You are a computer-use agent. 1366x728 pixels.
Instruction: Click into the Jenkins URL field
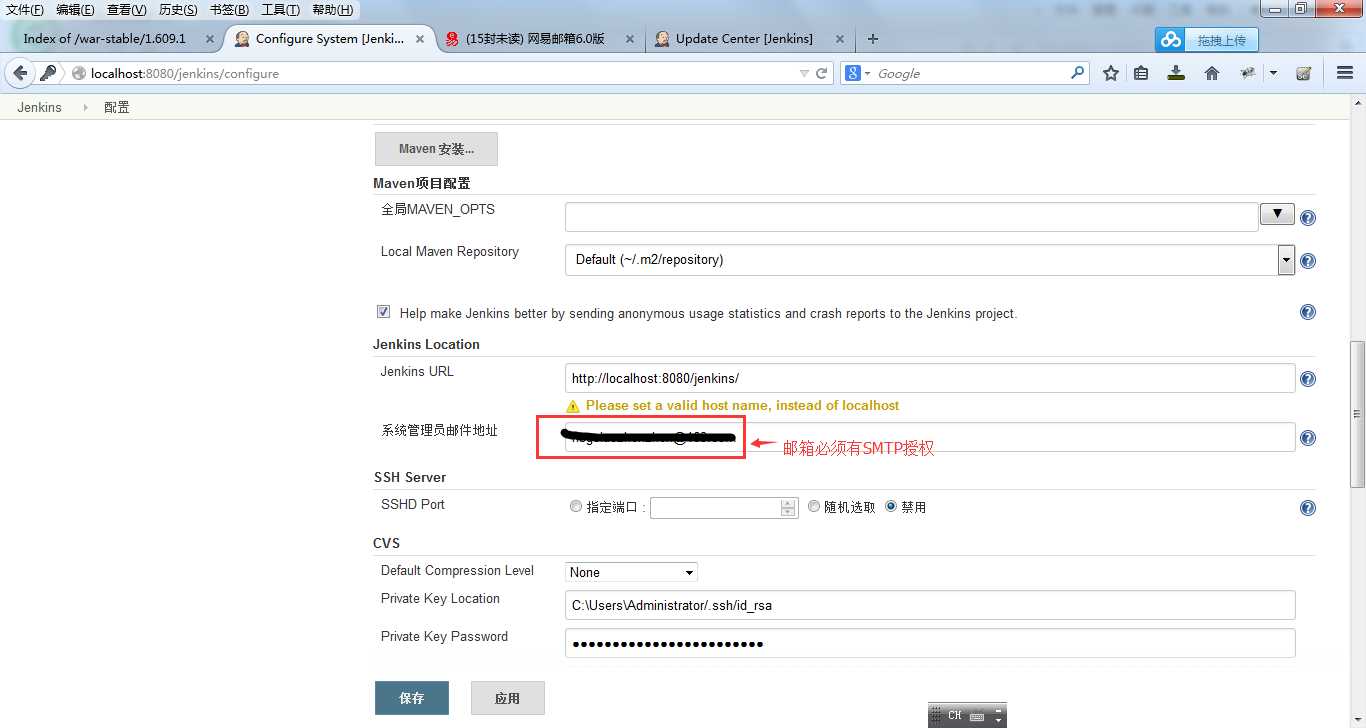930,378
